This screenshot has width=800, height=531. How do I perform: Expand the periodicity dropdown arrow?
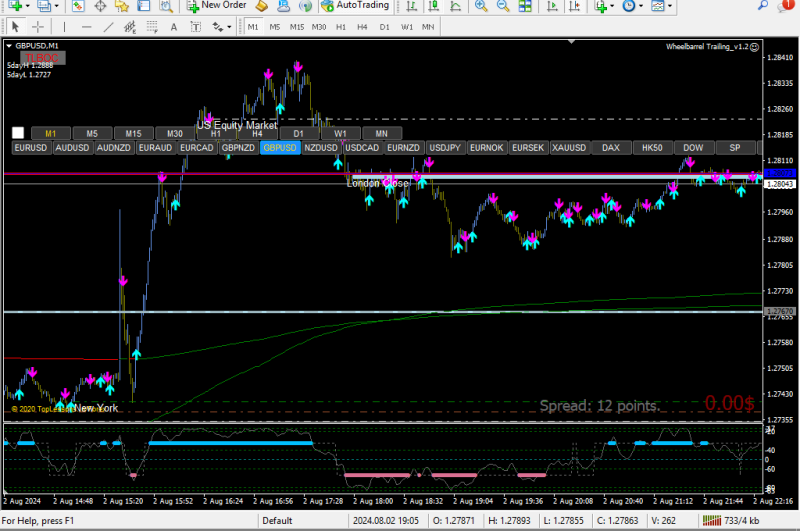point(641,6)
